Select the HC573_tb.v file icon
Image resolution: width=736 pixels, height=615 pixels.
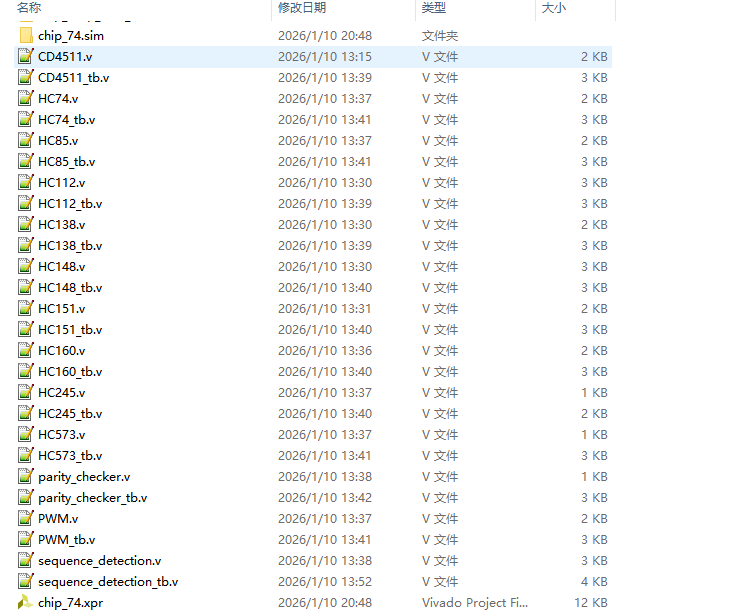point(26,455)
